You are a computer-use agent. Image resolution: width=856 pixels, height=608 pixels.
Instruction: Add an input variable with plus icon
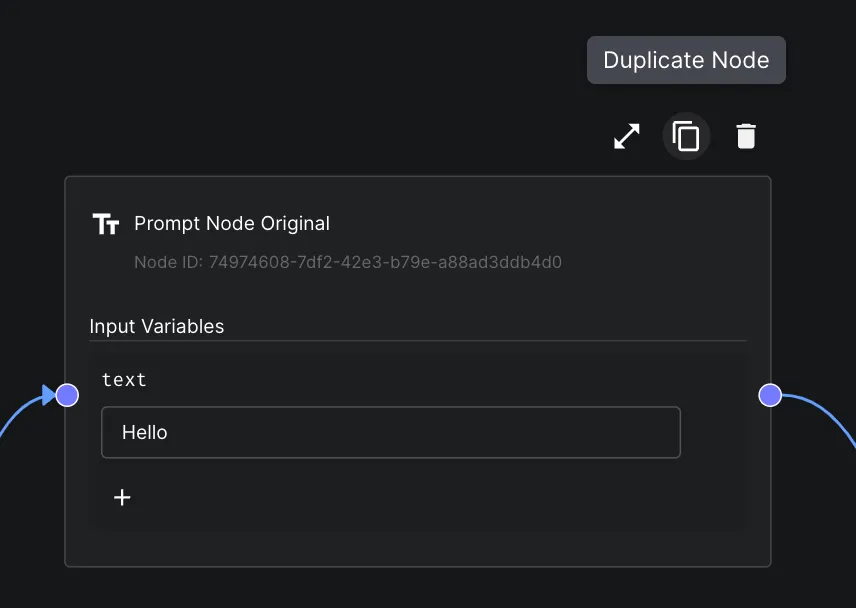[122, 497]
